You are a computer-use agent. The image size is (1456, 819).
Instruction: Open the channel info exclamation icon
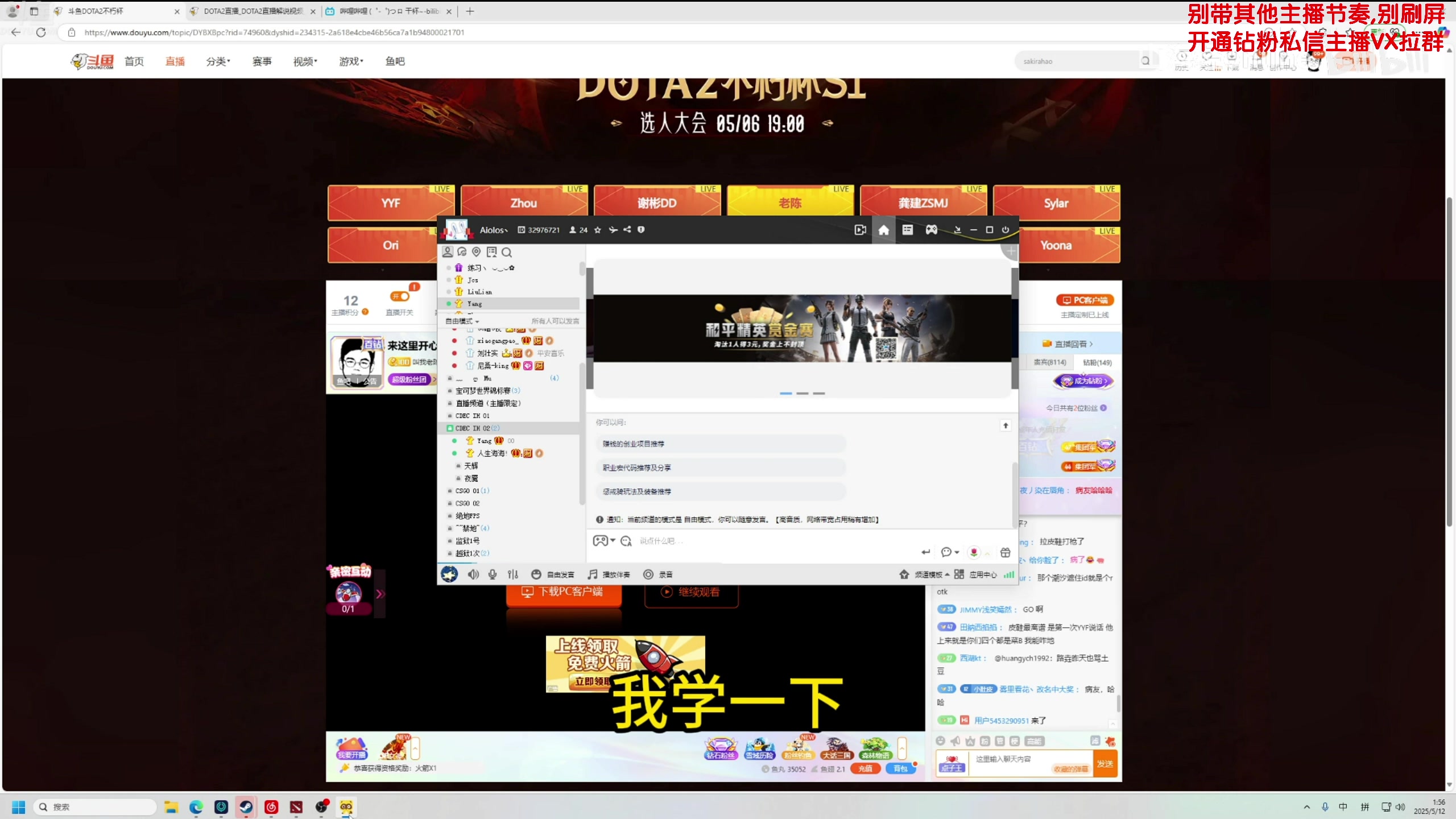point(641,230)
